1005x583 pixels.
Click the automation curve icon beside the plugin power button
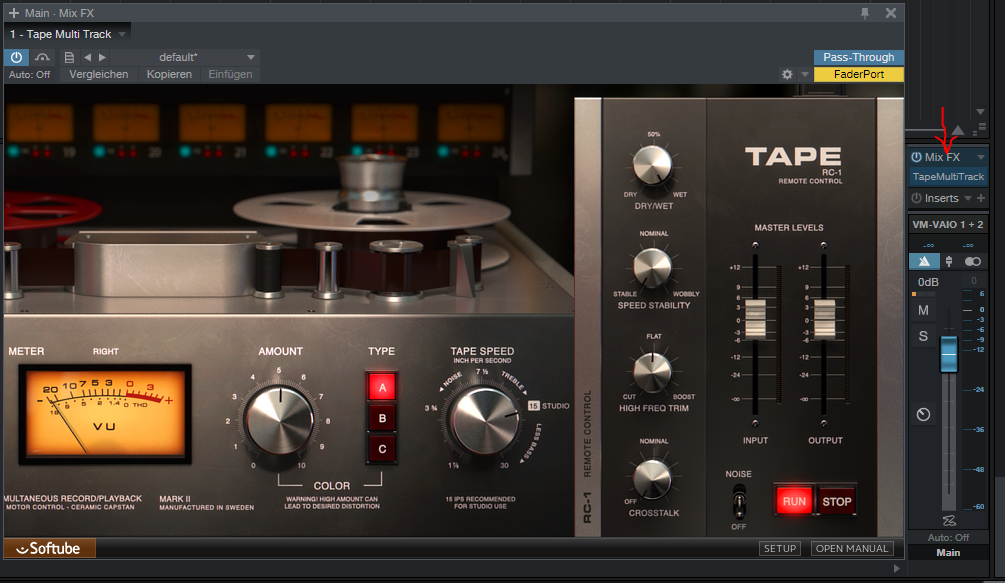[42, 57]
